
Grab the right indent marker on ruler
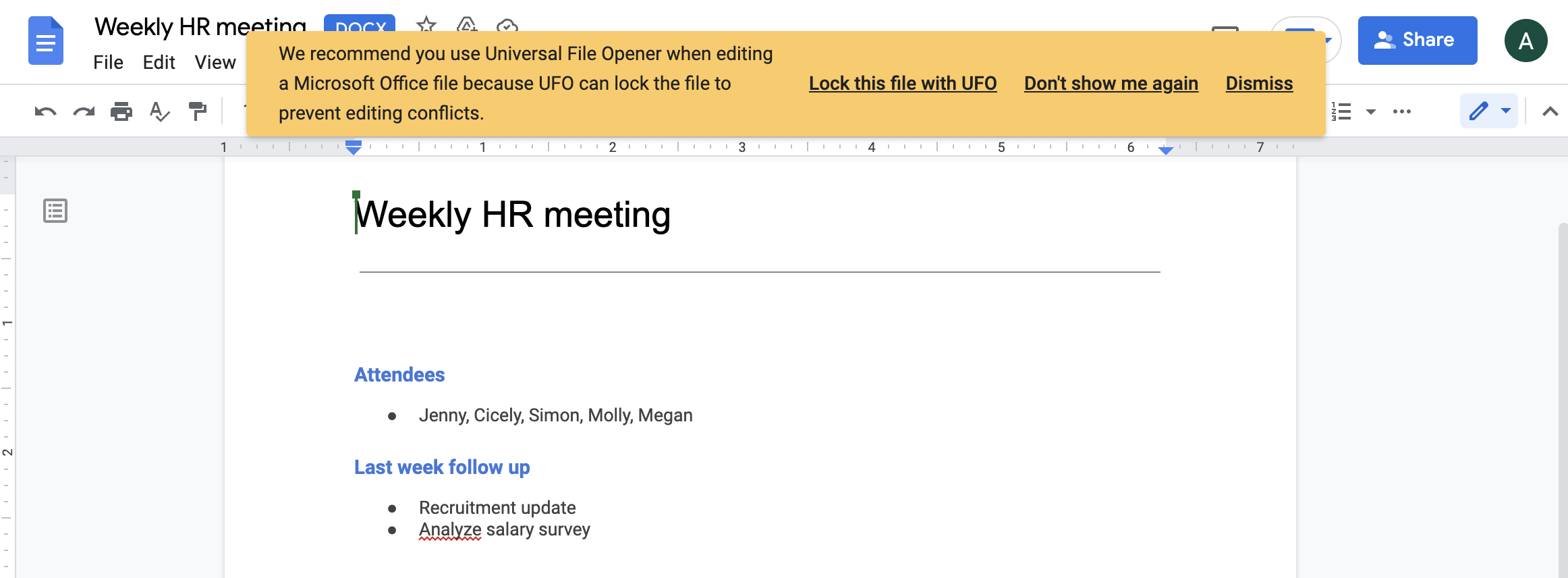coord(1166,150)
